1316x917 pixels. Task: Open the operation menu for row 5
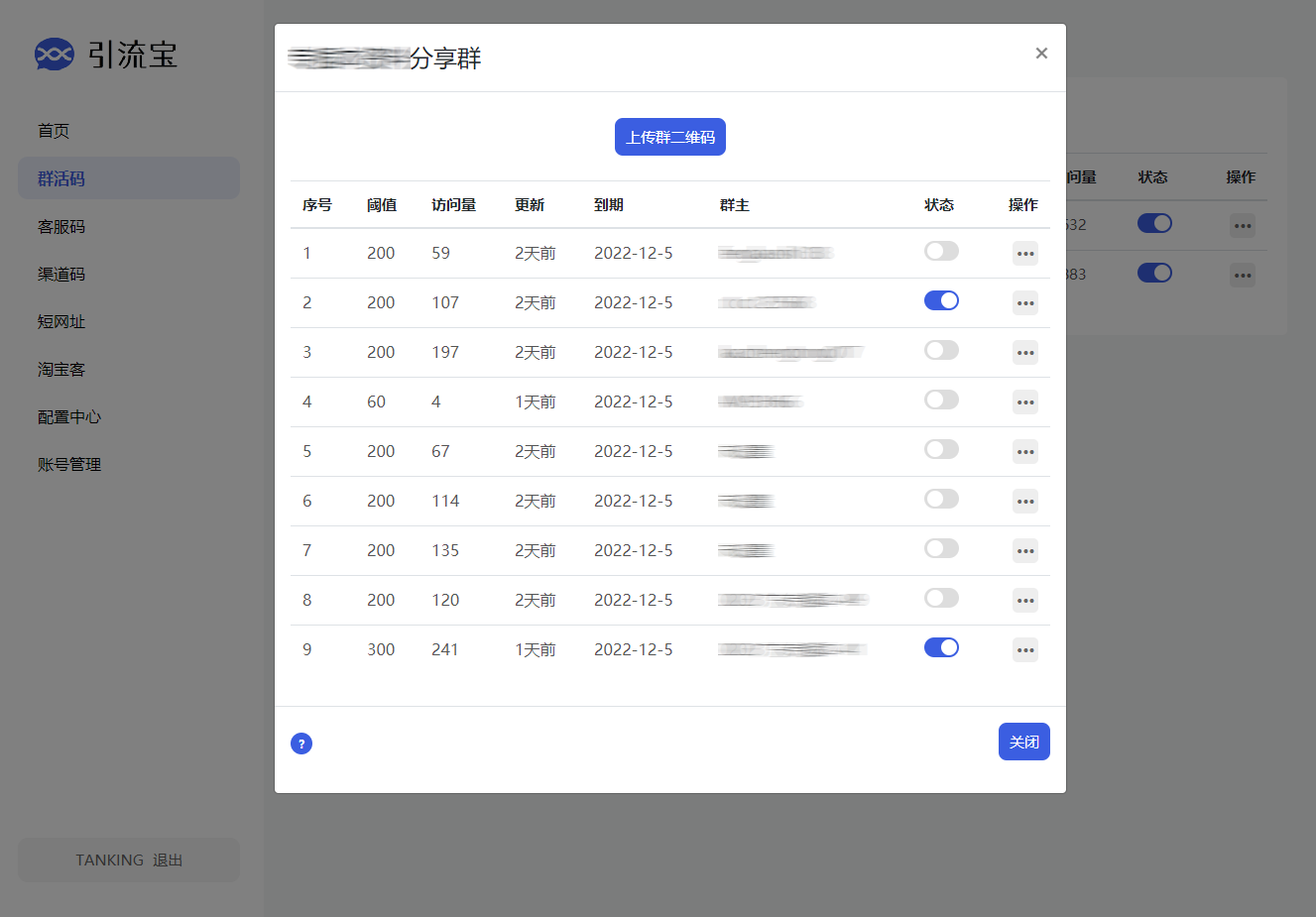(1024, 452)
